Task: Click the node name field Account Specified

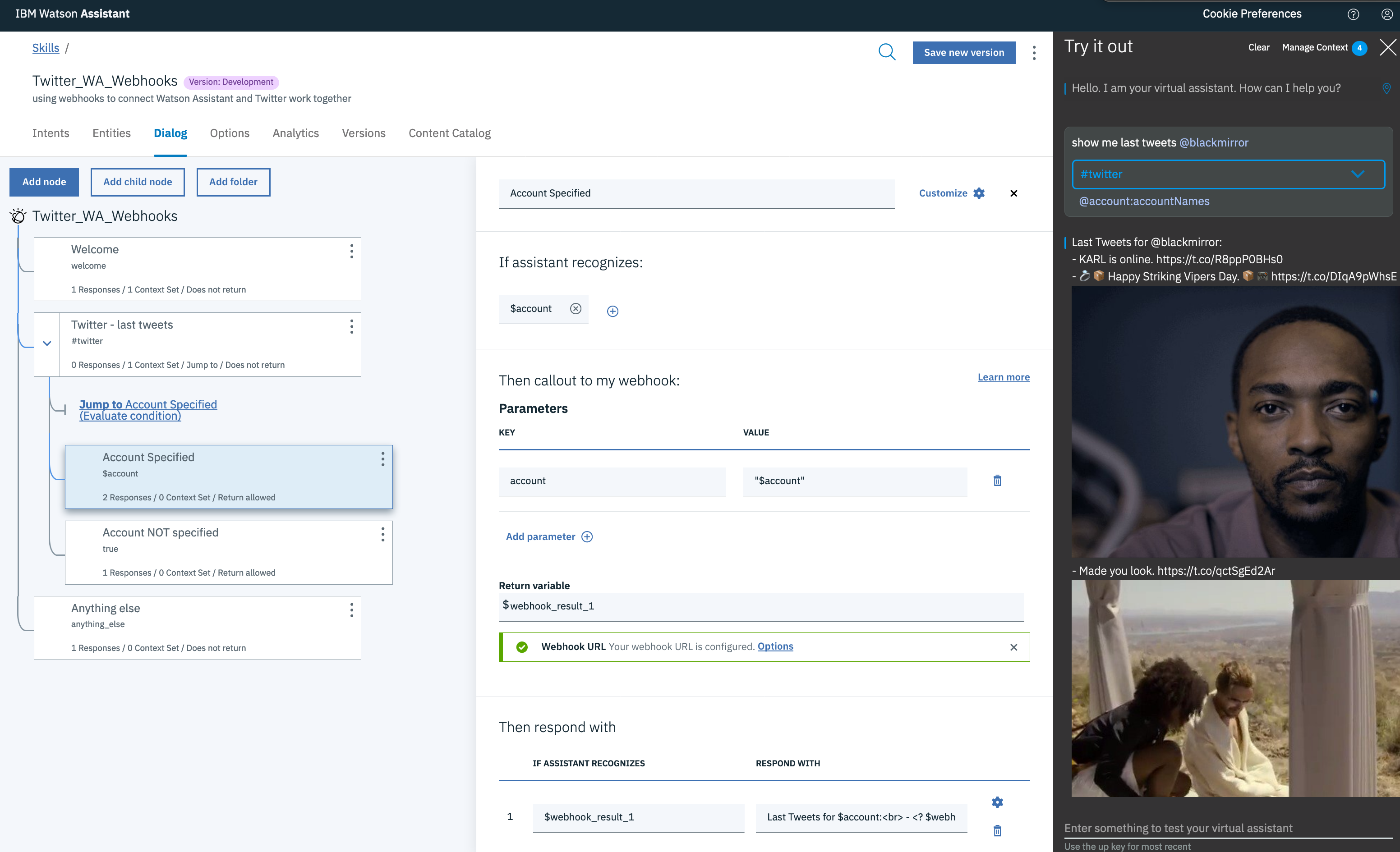Action: [x=696, y=194]
